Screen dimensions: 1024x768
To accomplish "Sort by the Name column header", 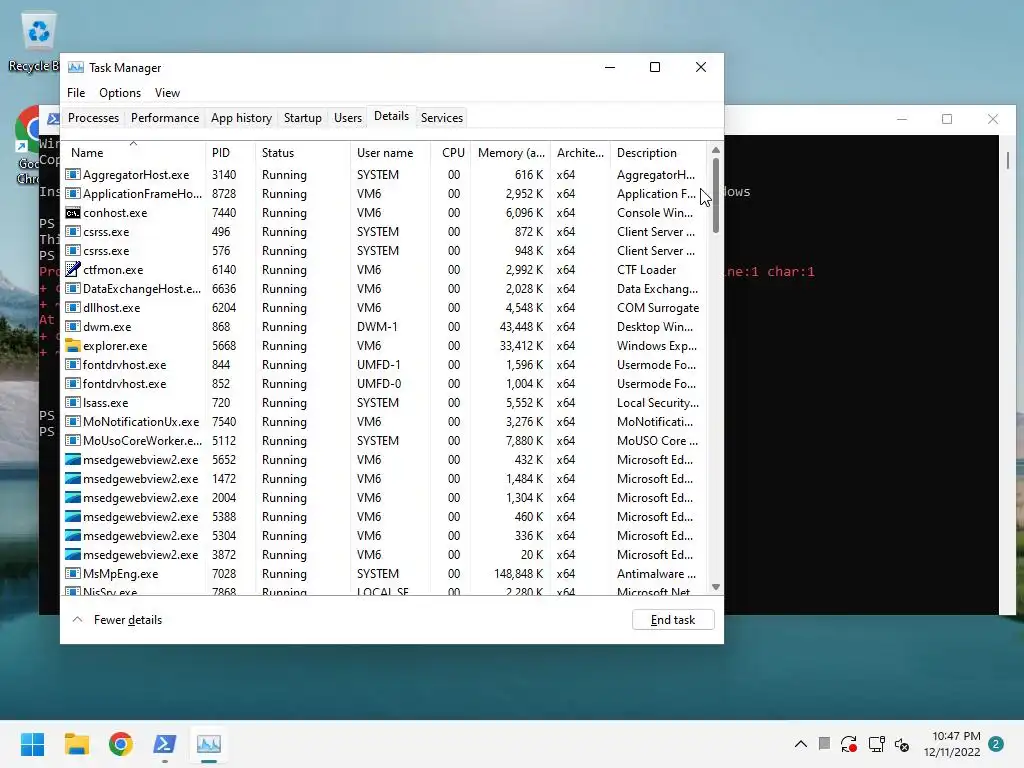I will [134, 153].
